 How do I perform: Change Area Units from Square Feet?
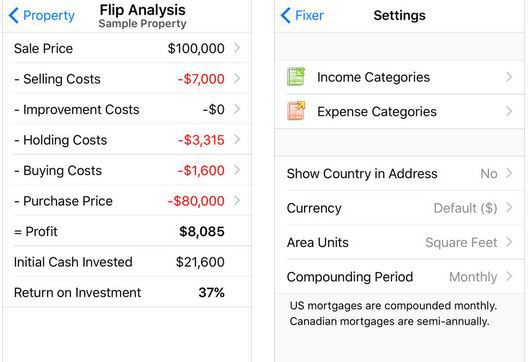[x=399, y=242]
